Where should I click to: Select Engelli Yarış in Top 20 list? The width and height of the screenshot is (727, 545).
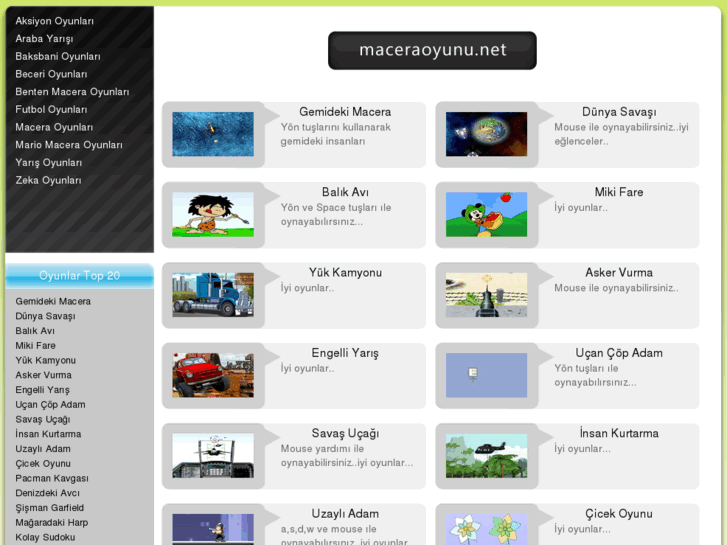[42, 390]
